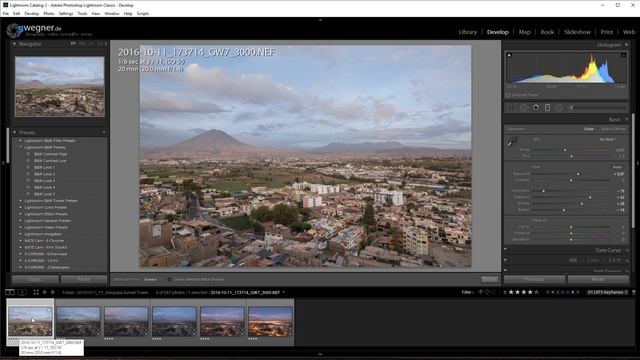Collapse the Basic panel

click(x=627, y=120)
